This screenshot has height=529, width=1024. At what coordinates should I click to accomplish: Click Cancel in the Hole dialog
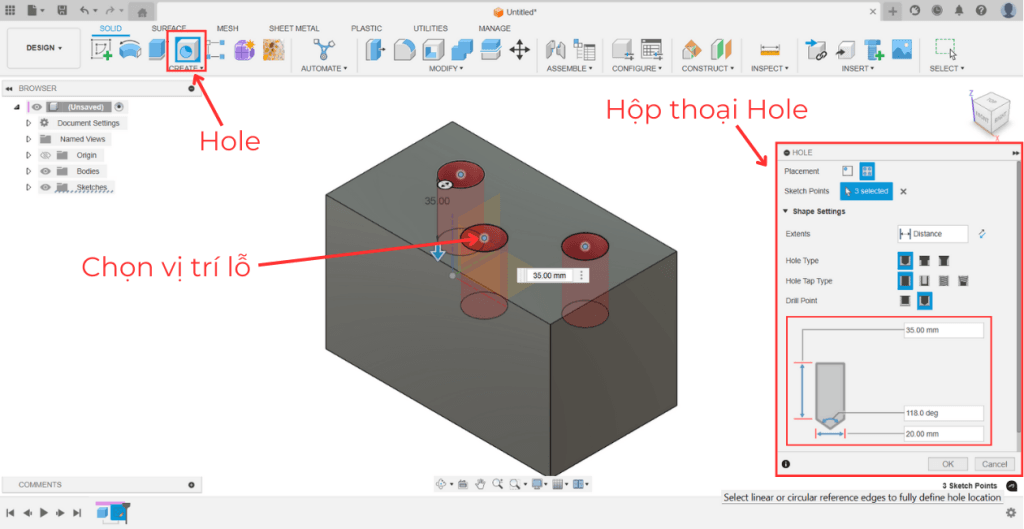click(x=993, y=464)
